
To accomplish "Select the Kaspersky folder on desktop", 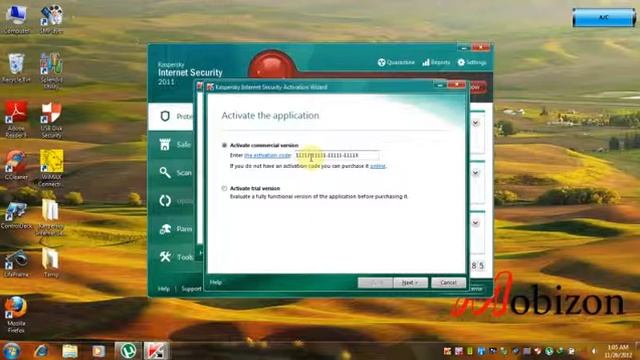I will click(50, 218).
